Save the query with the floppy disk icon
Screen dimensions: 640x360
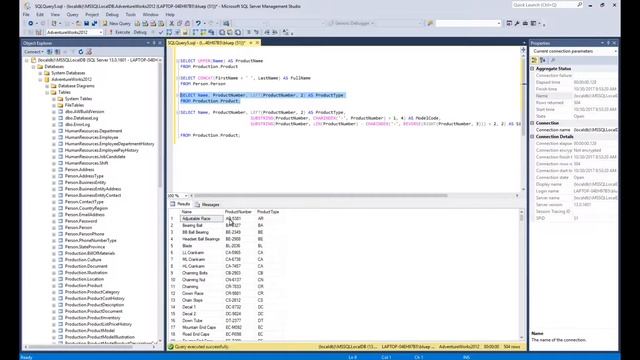click(87, 23)
